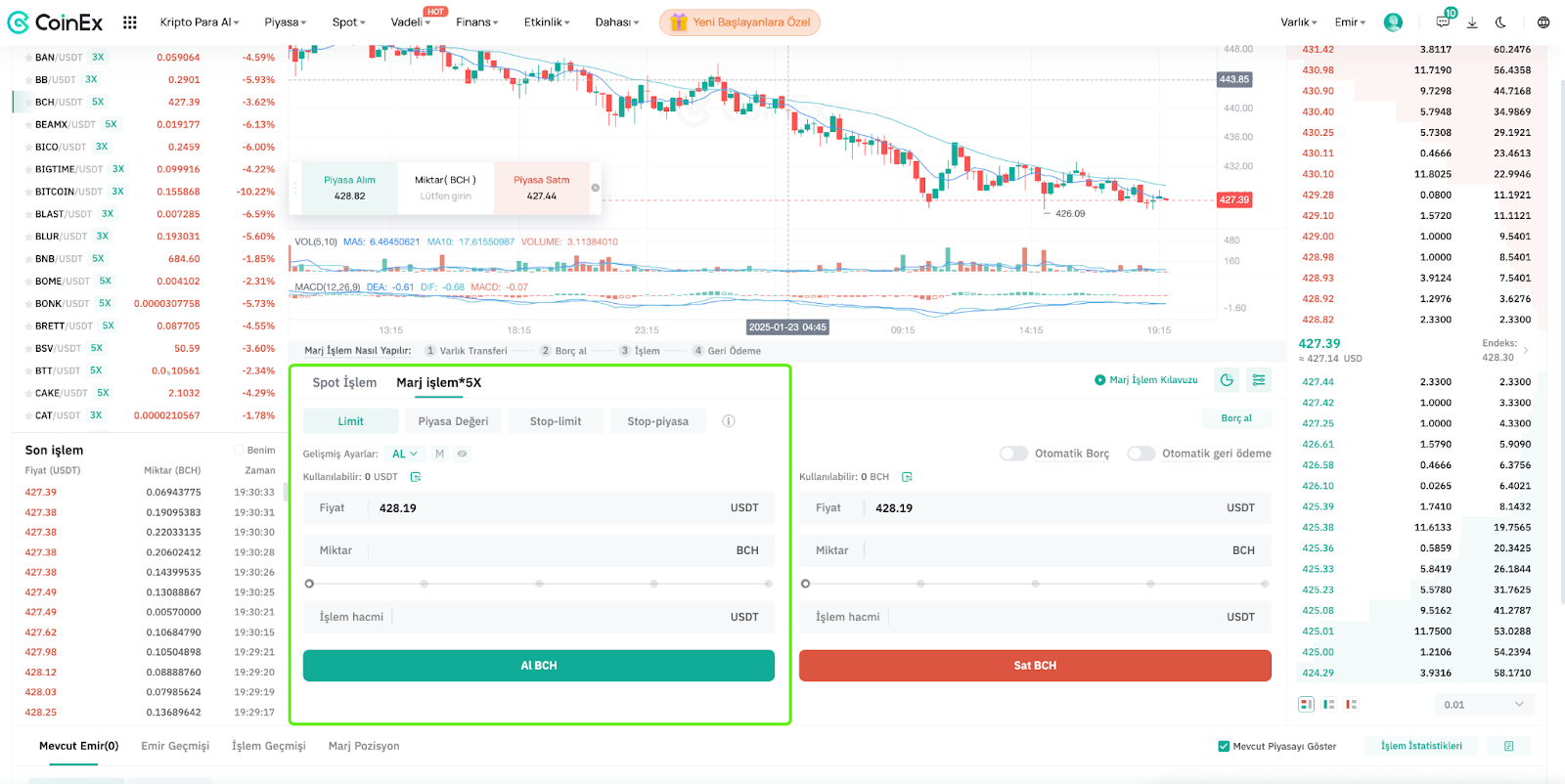
Task: Open the 0.01 depth precision dropdown
Action: click(x=1484, y=704)
